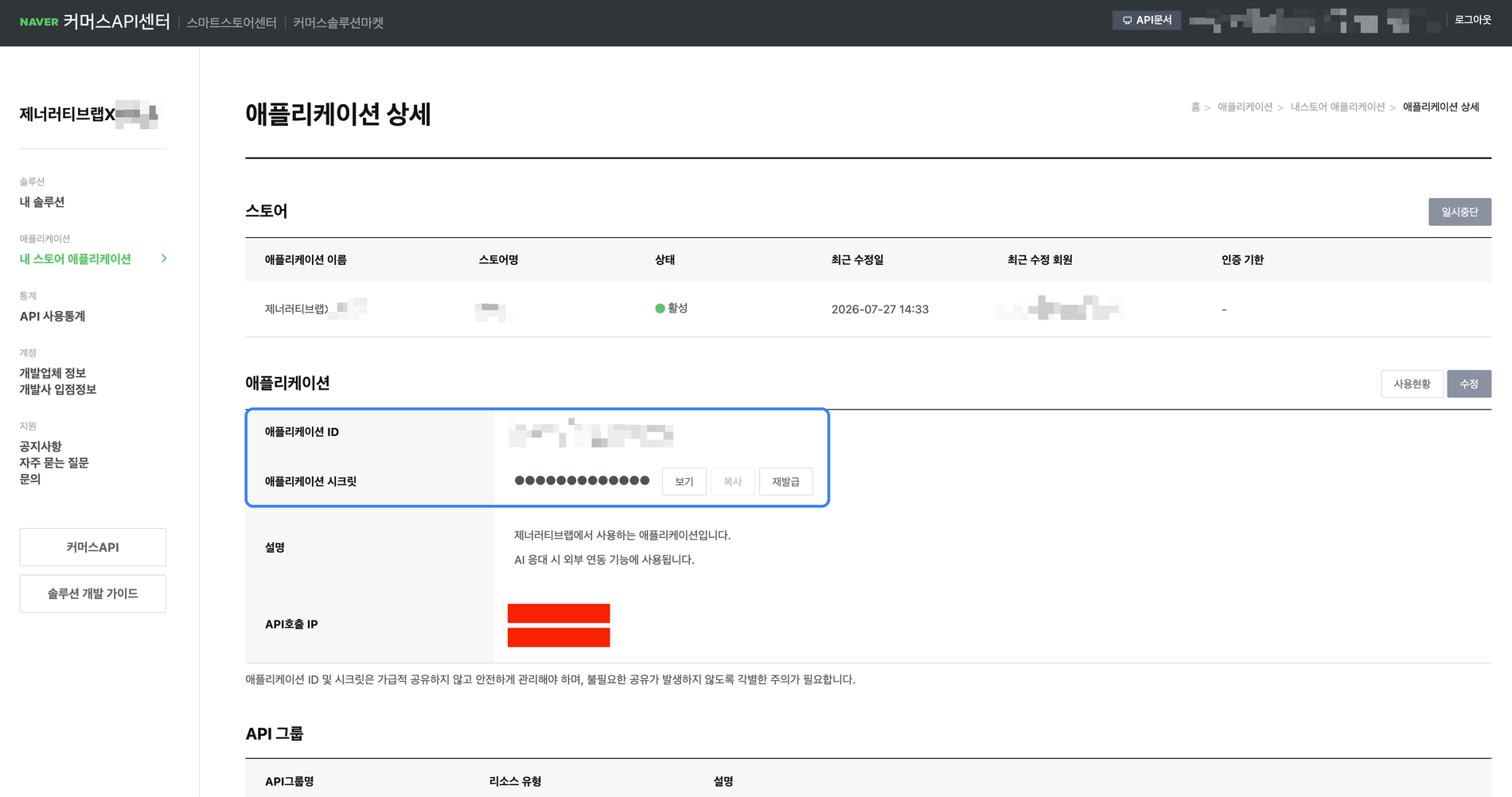This screenshot has width=1512, height=797.
Task: Click the 활성 status indicator
Action: 671,308
